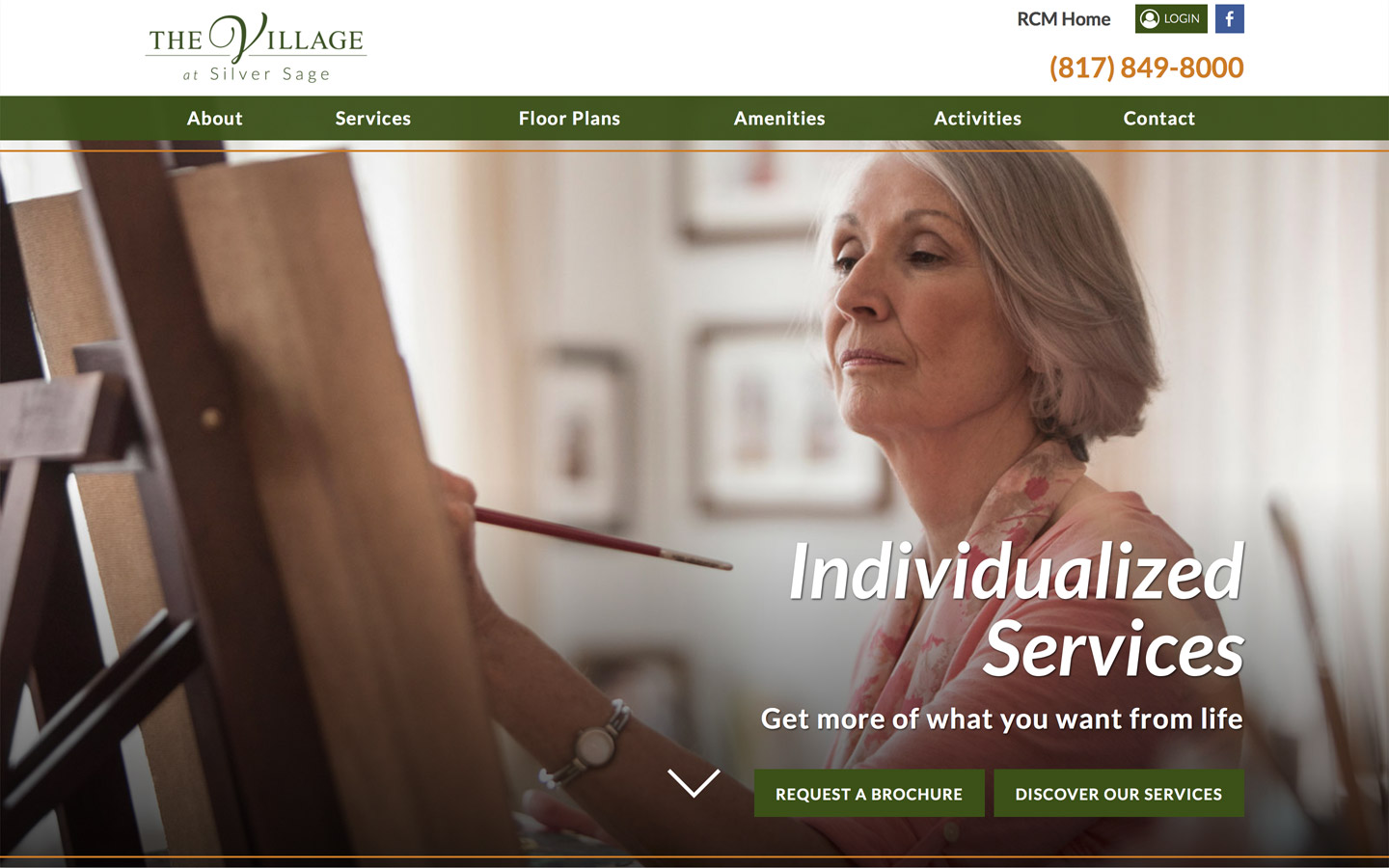
Task: Navigate to the Contact page
Action: pos(1158,119)
